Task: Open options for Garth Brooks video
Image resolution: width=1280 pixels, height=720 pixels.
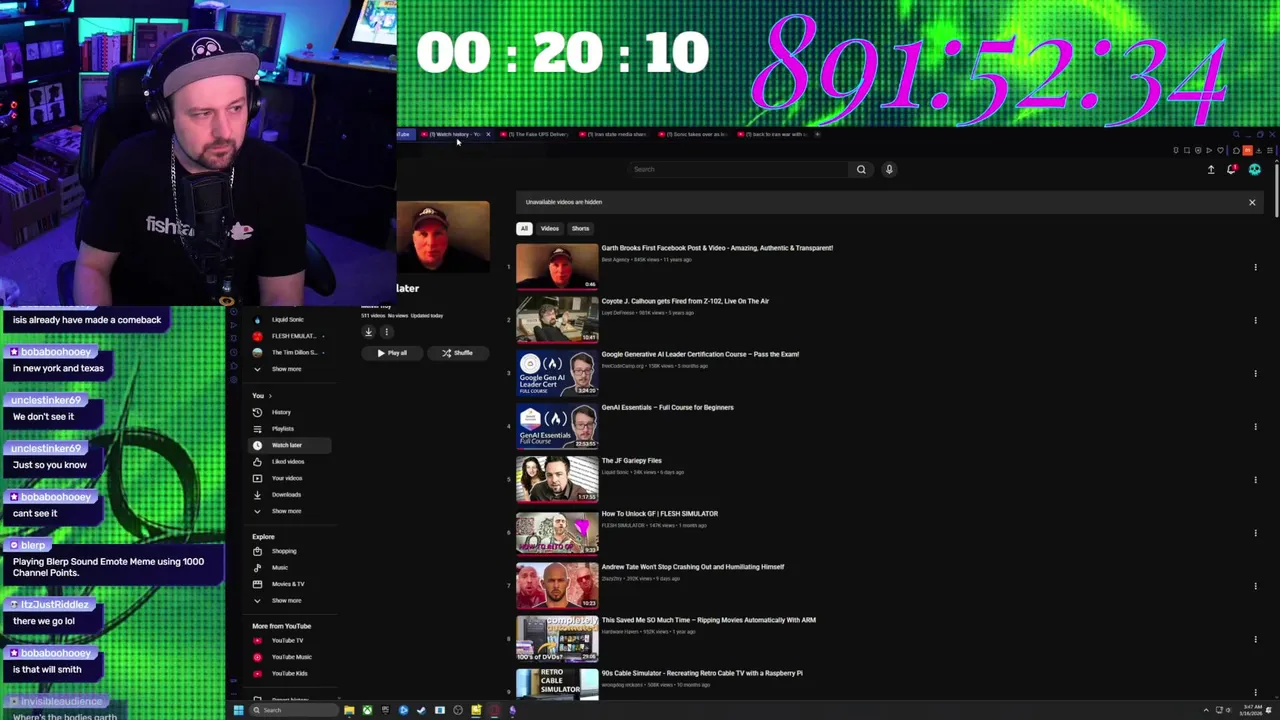Action: (x=1255, y=267)
